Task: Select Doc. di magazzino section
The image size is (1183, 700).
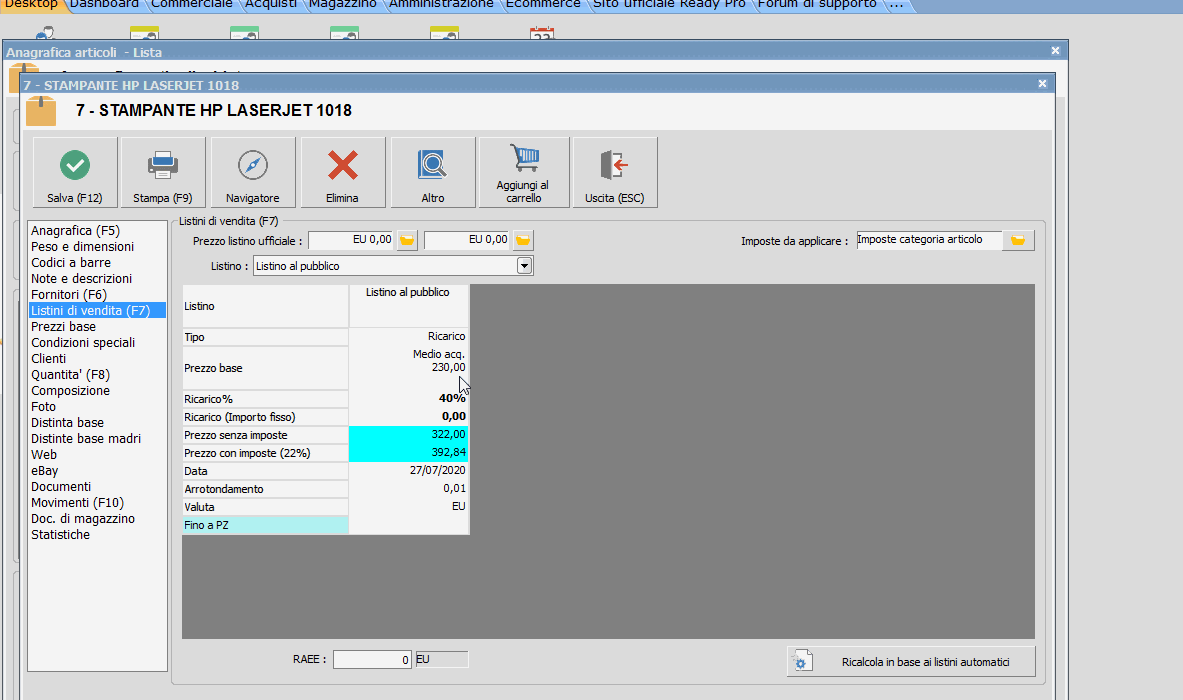Action: pyautogui.click(x=83, y=519)
